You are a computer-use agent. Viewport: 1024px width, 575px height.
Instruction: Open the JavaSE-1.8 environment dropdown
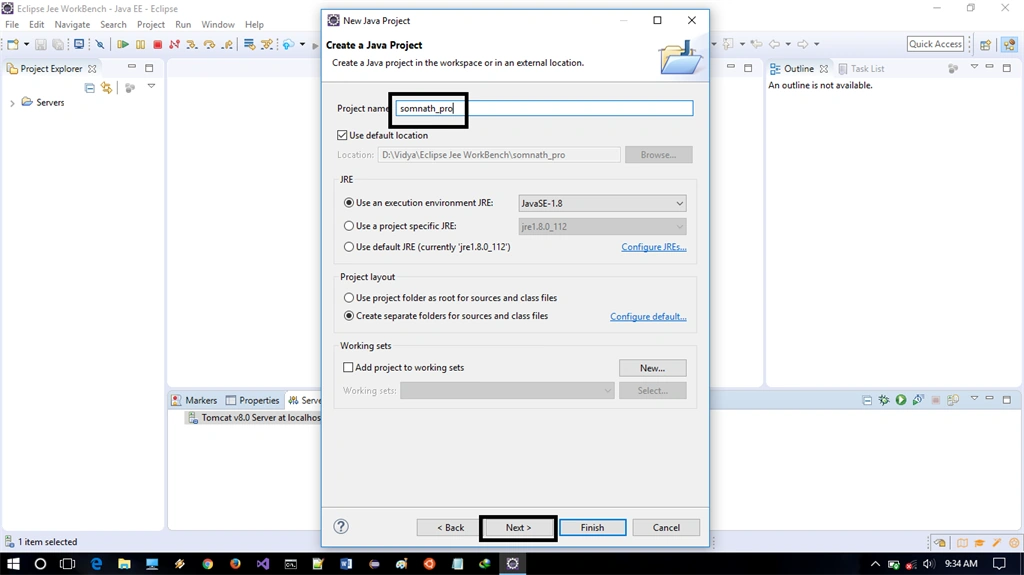point(602,203)
